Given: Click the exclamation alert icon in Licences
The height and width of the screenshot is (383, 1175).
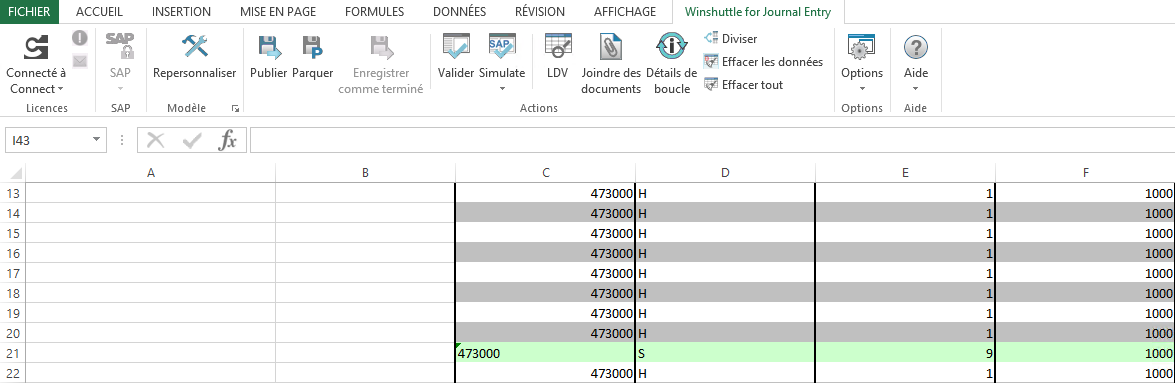Looking at the screenshot, I should (x=79, y=37).
